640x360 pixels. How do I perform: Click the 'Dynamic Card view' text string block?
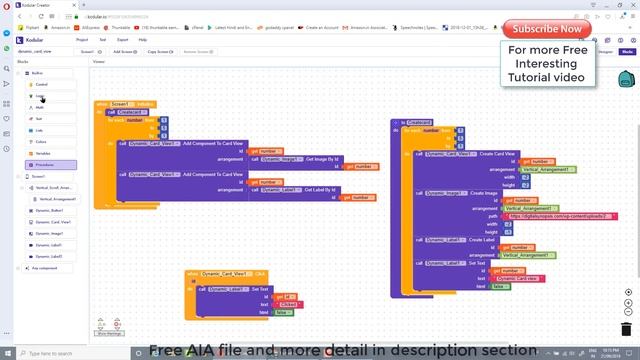(x=517, y=279)
